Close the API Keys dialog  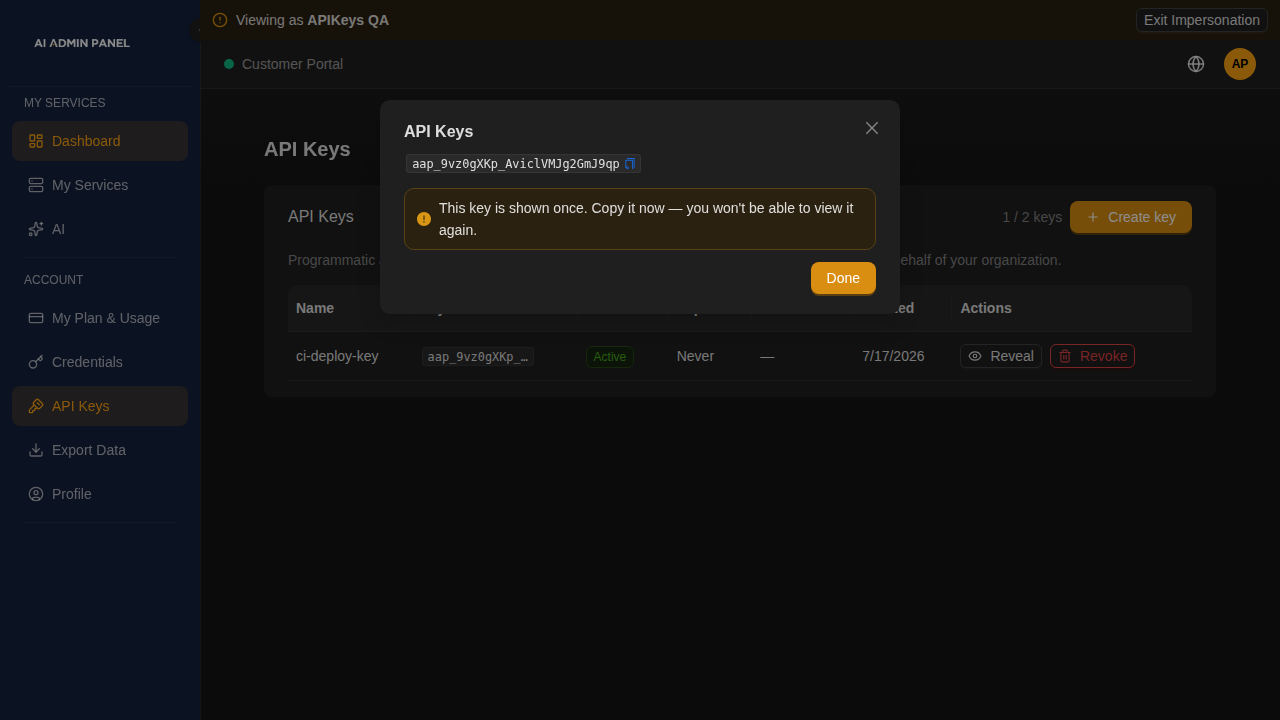pos(872,128)
